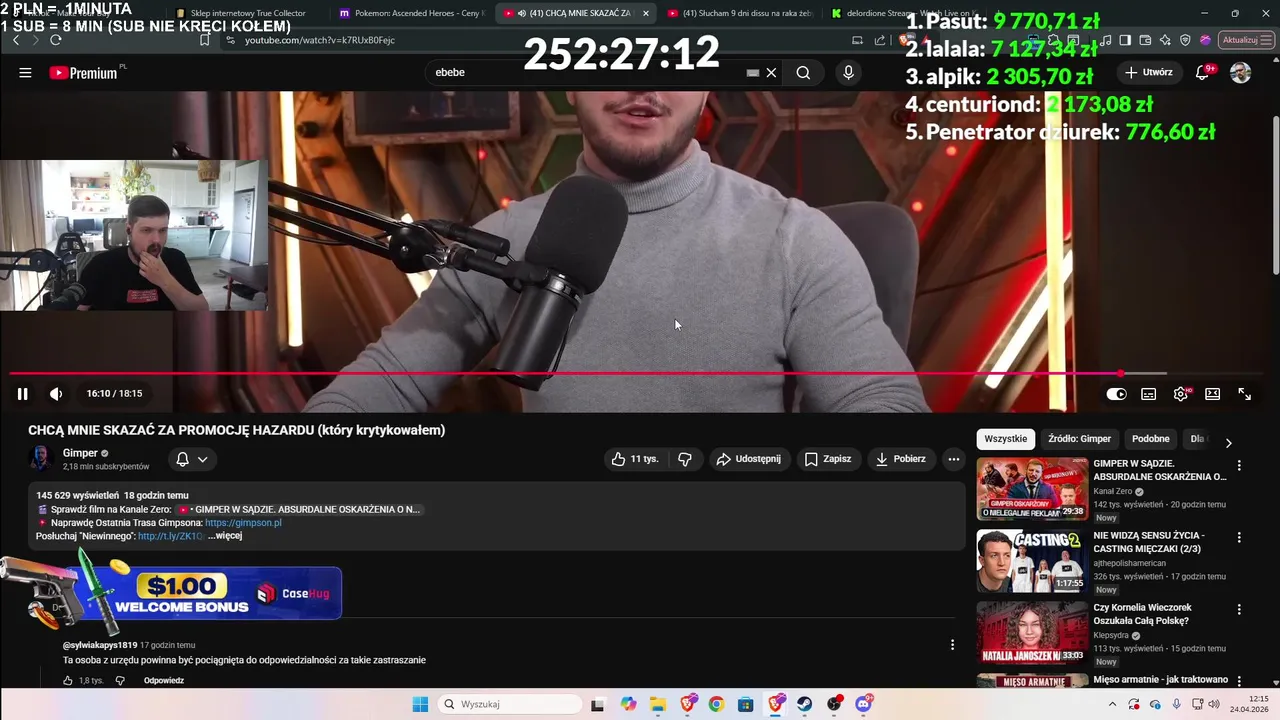The image size is (1280, 720).
Task: Switch to theater mode view
Action: coord(1213,394)
